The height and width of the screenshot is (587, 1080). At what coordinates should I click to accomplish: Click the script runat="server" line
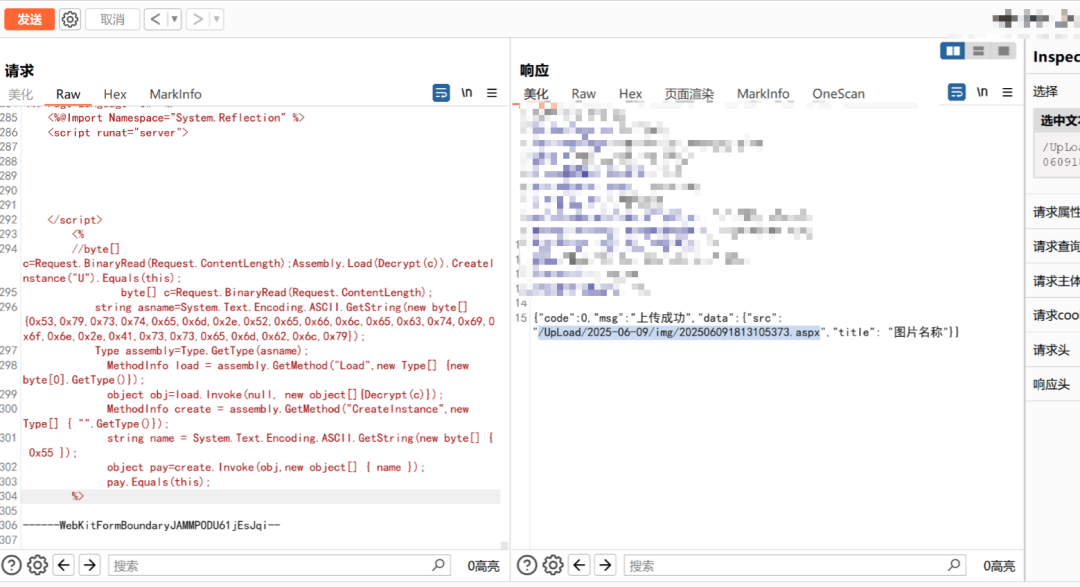[x=118, y=133]
